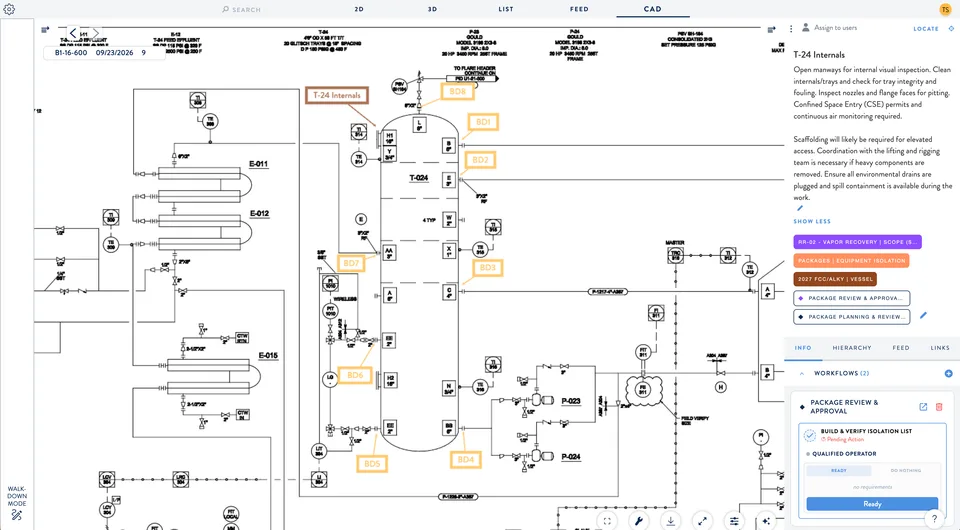Click the T-24 Internals panel title
Viewport: 960px width, 530px height.
tap(819, 54)
